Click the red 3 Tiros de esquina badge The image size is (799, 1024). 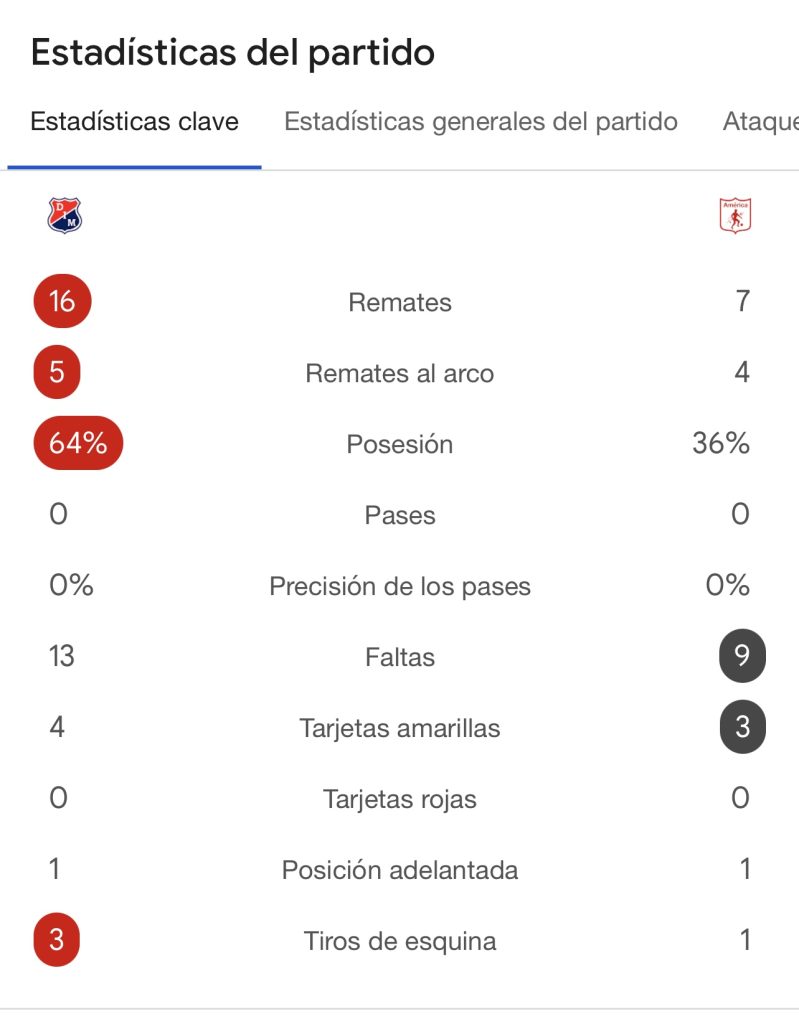pyautogui.click(x=56, y=940)
